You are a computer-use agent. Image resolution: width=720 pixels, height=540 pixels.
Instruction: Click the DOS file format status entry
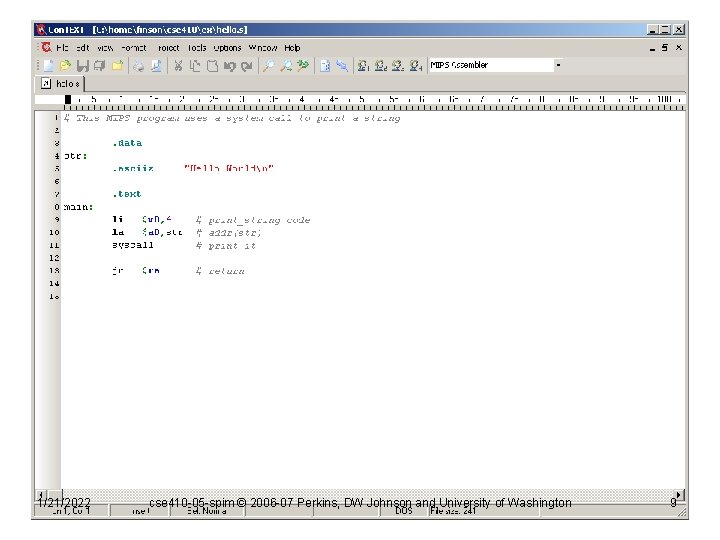click(x=404, y=511)
